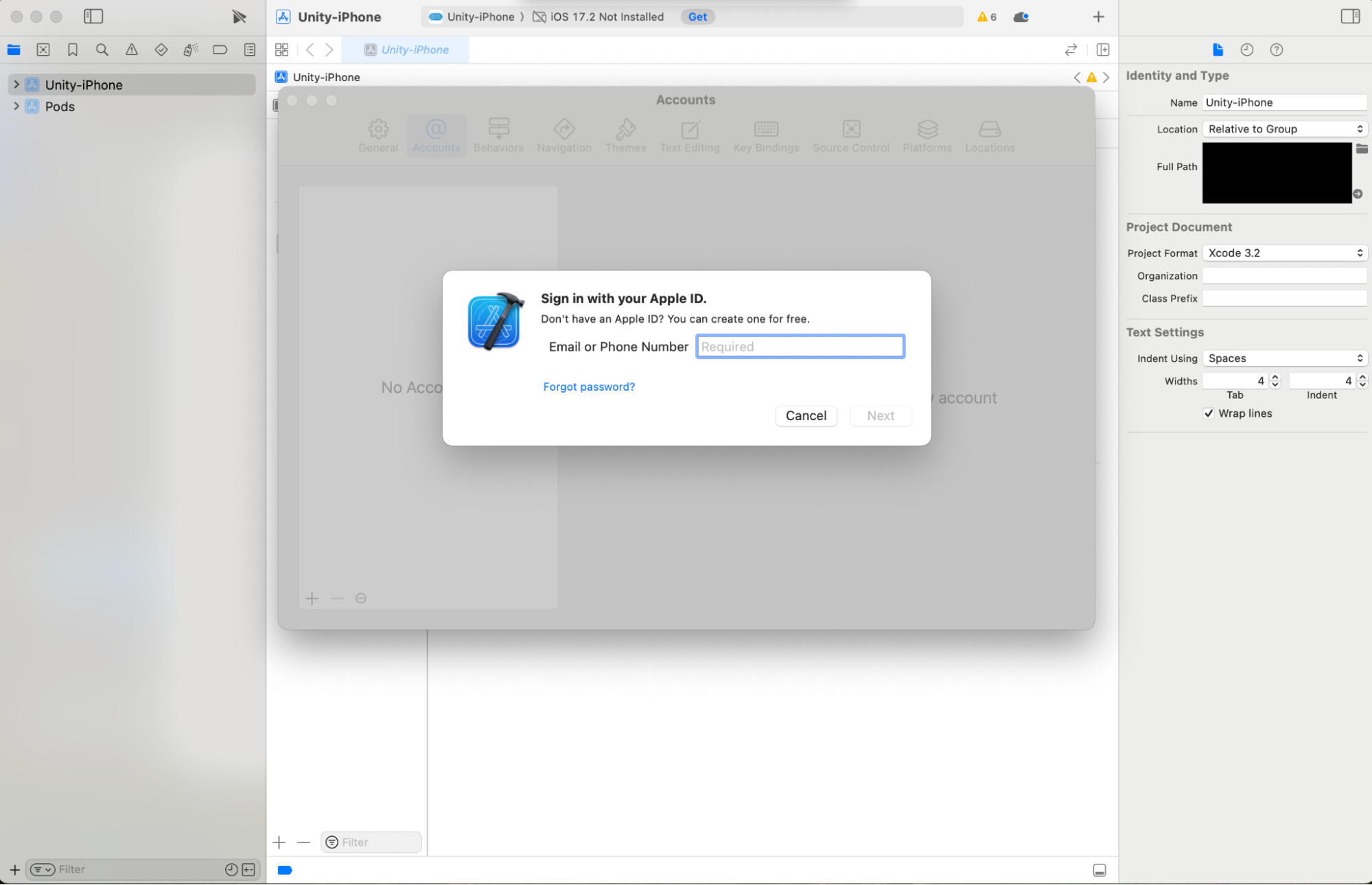Click the Email or Phone Number field
The image size is (1372, 885).
(800, 346)
